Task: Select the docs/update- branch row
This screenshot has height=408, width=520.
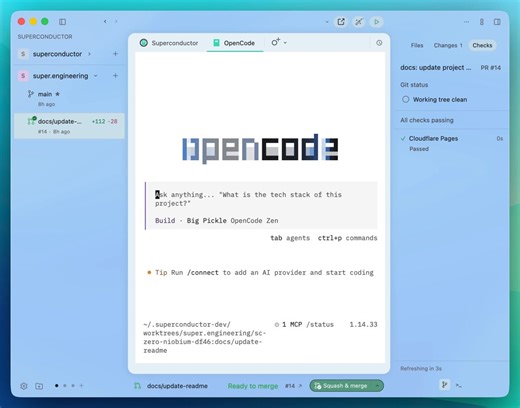Action: point(69,126)
